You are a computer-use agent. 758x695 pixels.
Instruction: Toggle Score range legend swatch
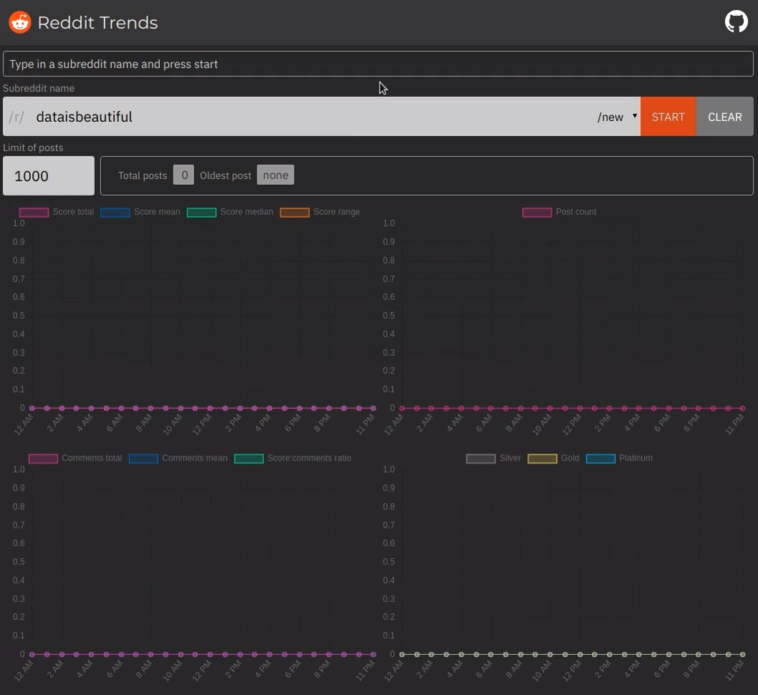point(294,212)
